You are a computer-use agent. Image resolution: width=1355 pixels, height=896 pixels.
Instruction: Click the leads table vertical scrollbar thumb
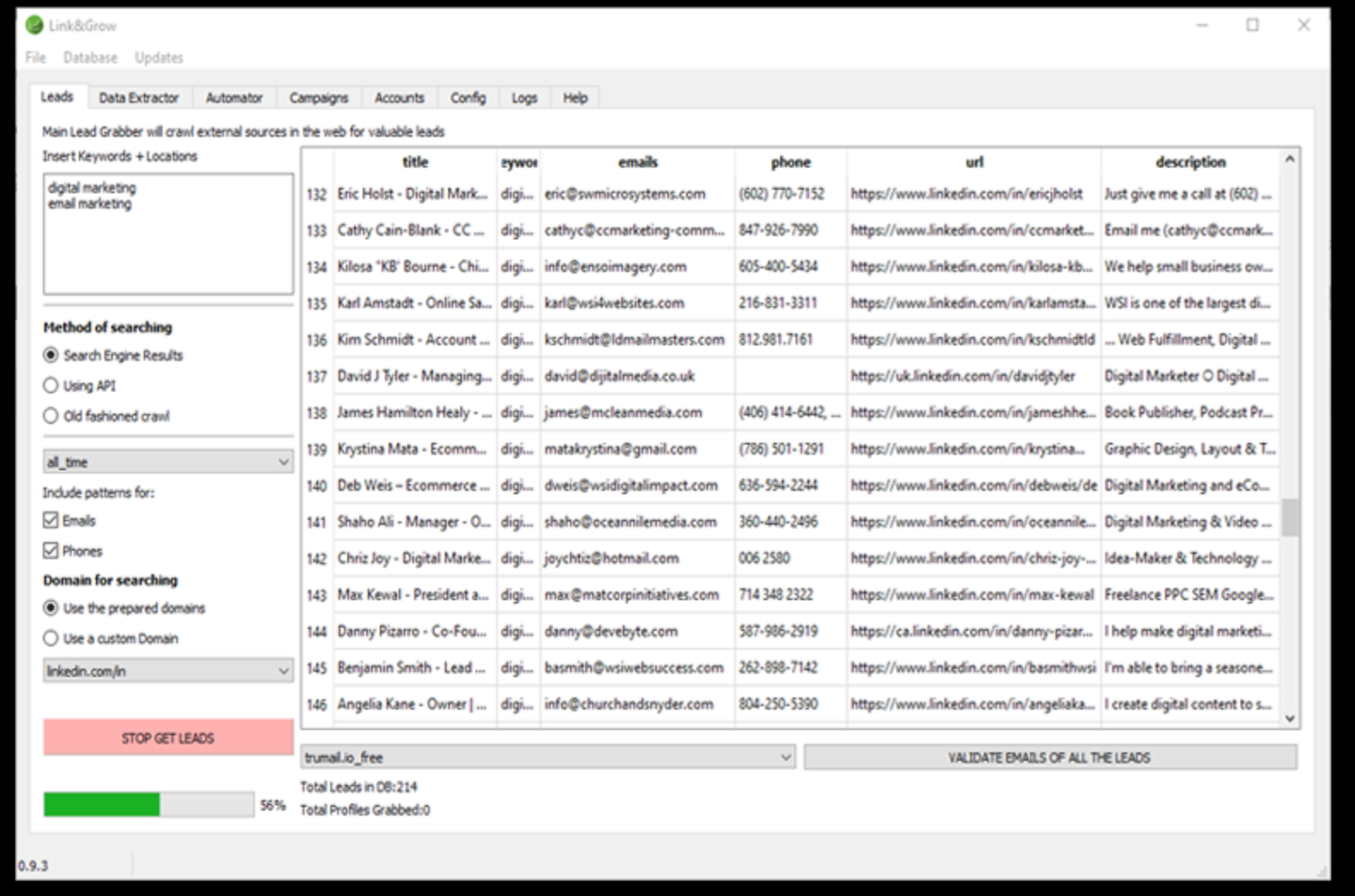(x=1290, y=517)
